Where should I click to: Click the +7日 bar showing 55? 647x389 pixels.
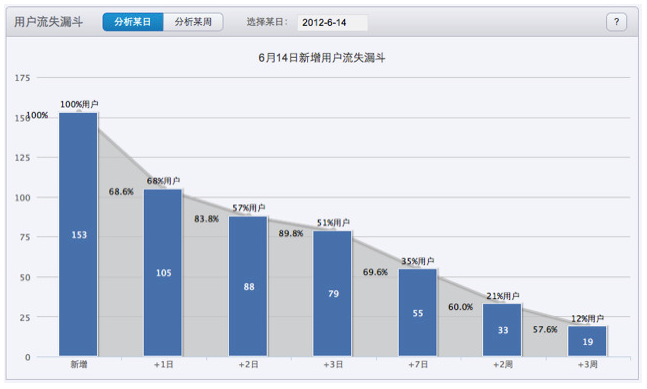click(x=418, y=313)
